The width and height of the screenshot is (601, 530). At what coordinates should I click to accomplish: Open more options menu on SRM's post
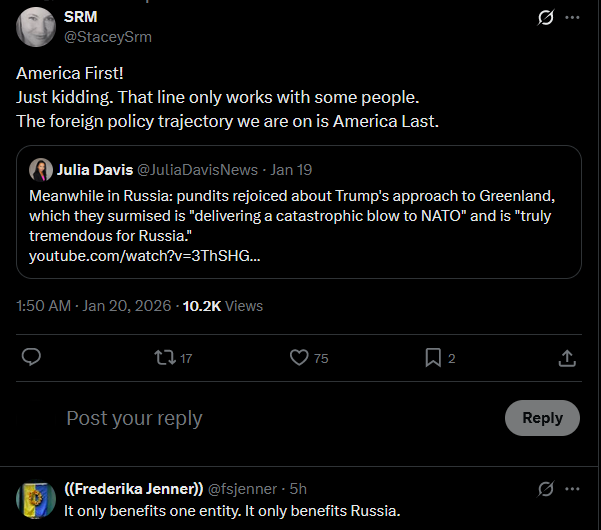[572, 18]
